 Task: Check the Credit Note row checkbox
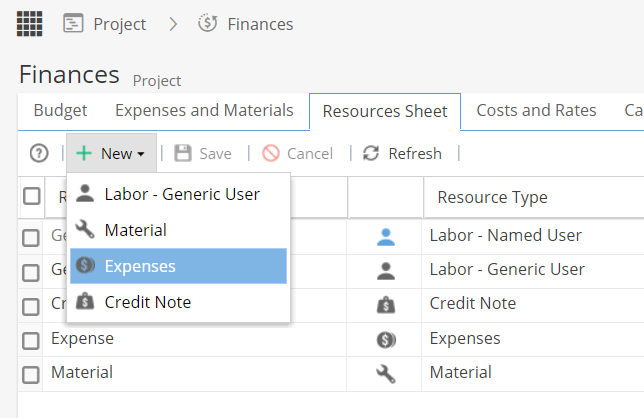point(31,306)
